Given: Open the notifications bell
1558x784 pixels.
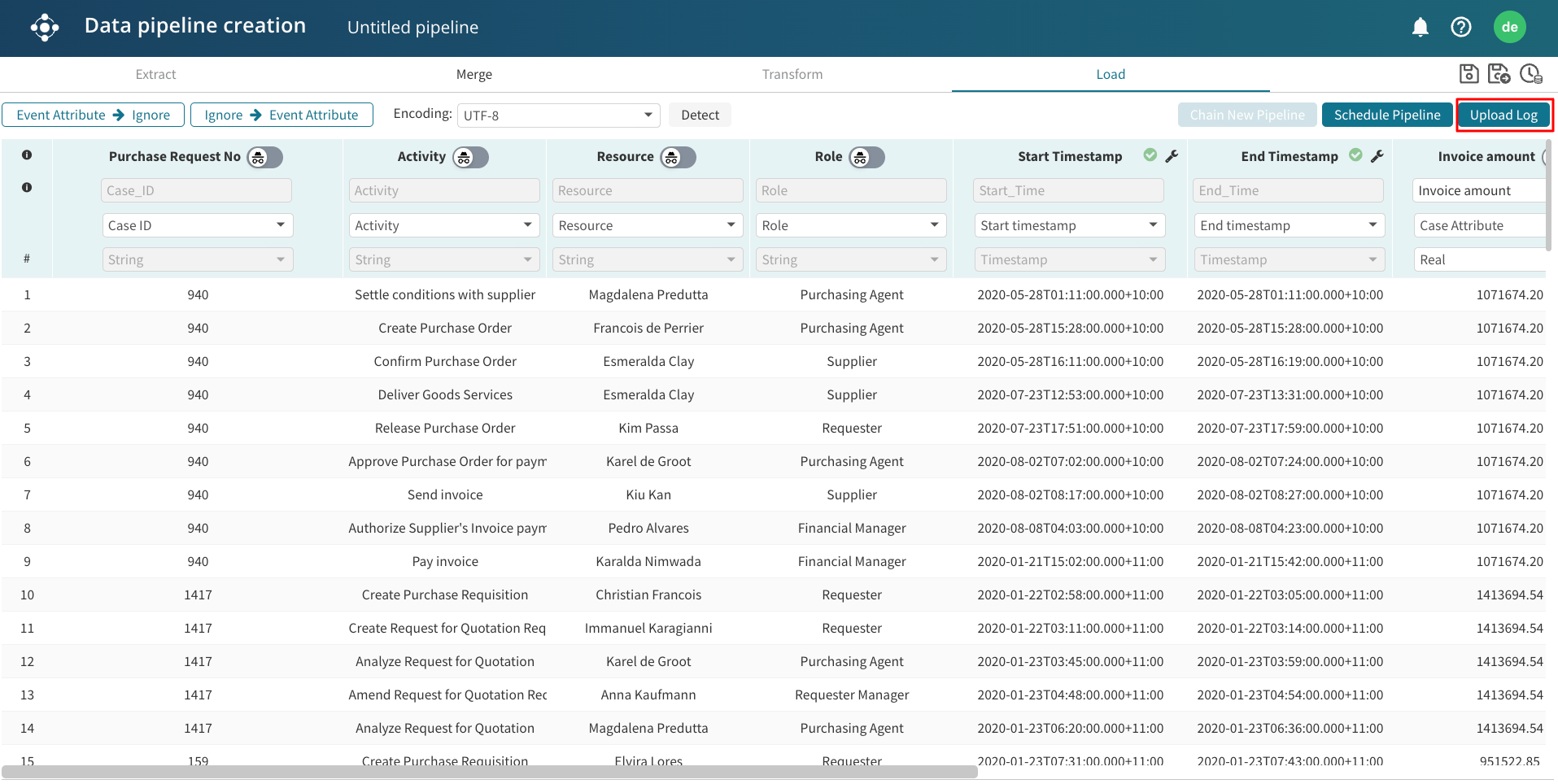Looking at the screenshot, I should pos(1420,28).
